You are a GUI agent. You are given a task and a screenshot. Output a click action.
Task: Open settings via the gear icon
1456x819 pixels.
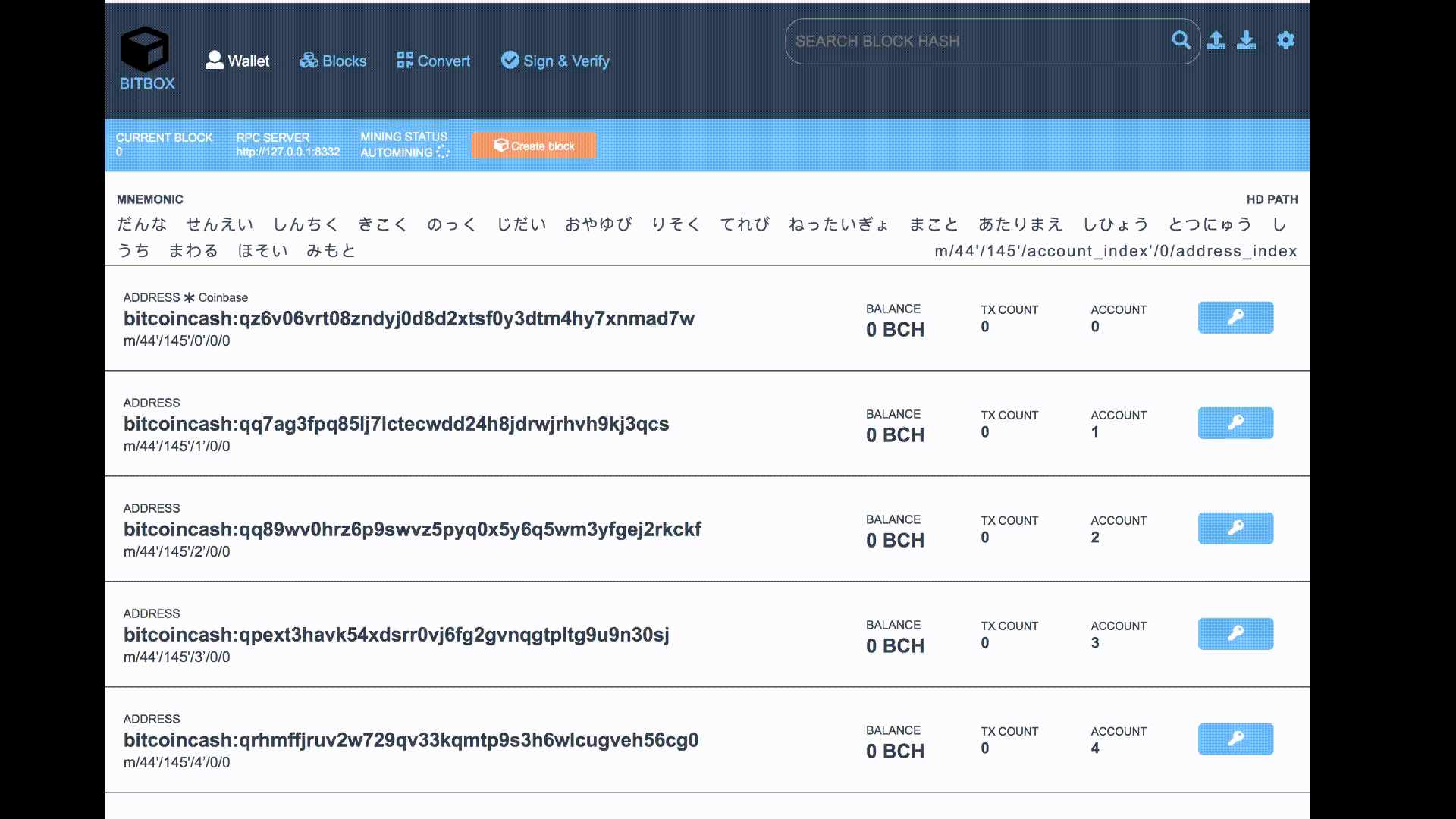(1285, 40)
